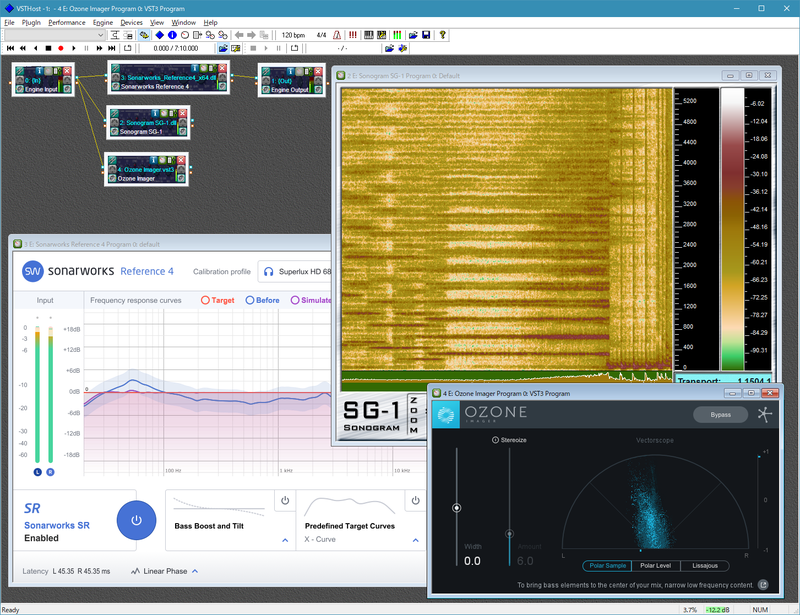Open the Performance menu
This screenshot has height=615, width=800.
(x=66, y=21)
